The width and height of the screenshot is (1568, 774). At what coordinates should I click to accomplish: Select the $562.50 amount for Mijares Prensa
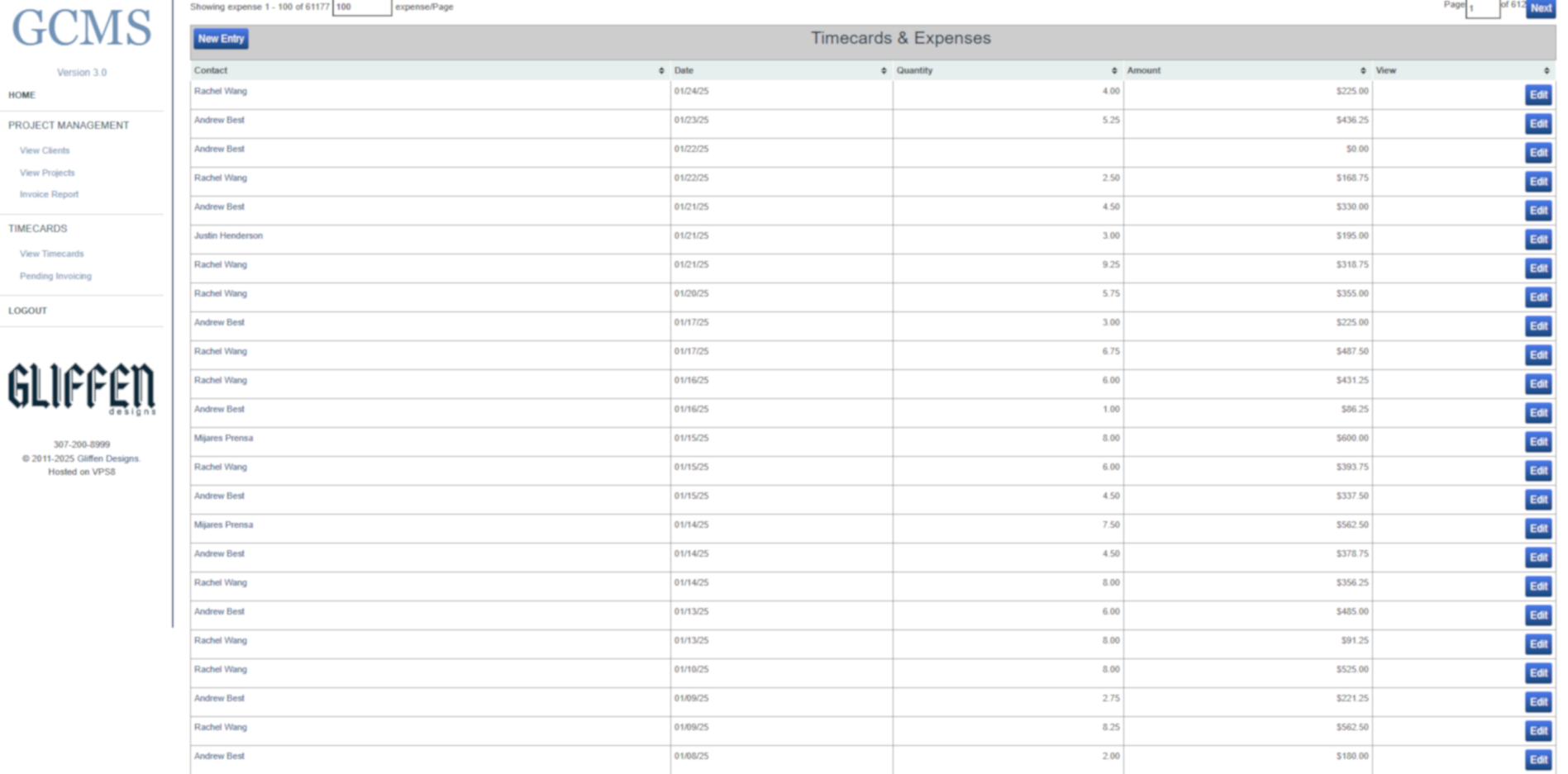pos(1248,529)
